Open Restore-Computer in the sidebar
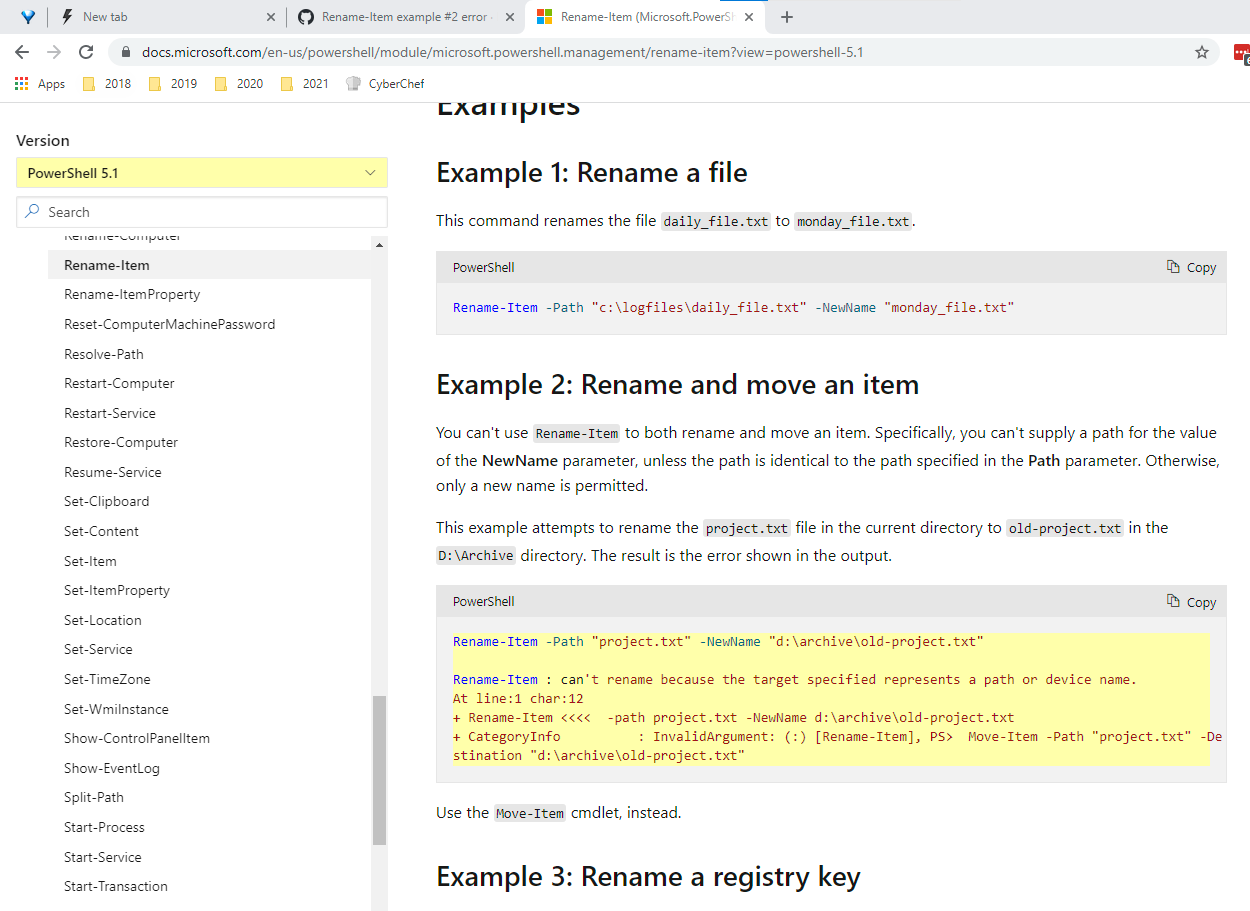 point(121,442)
